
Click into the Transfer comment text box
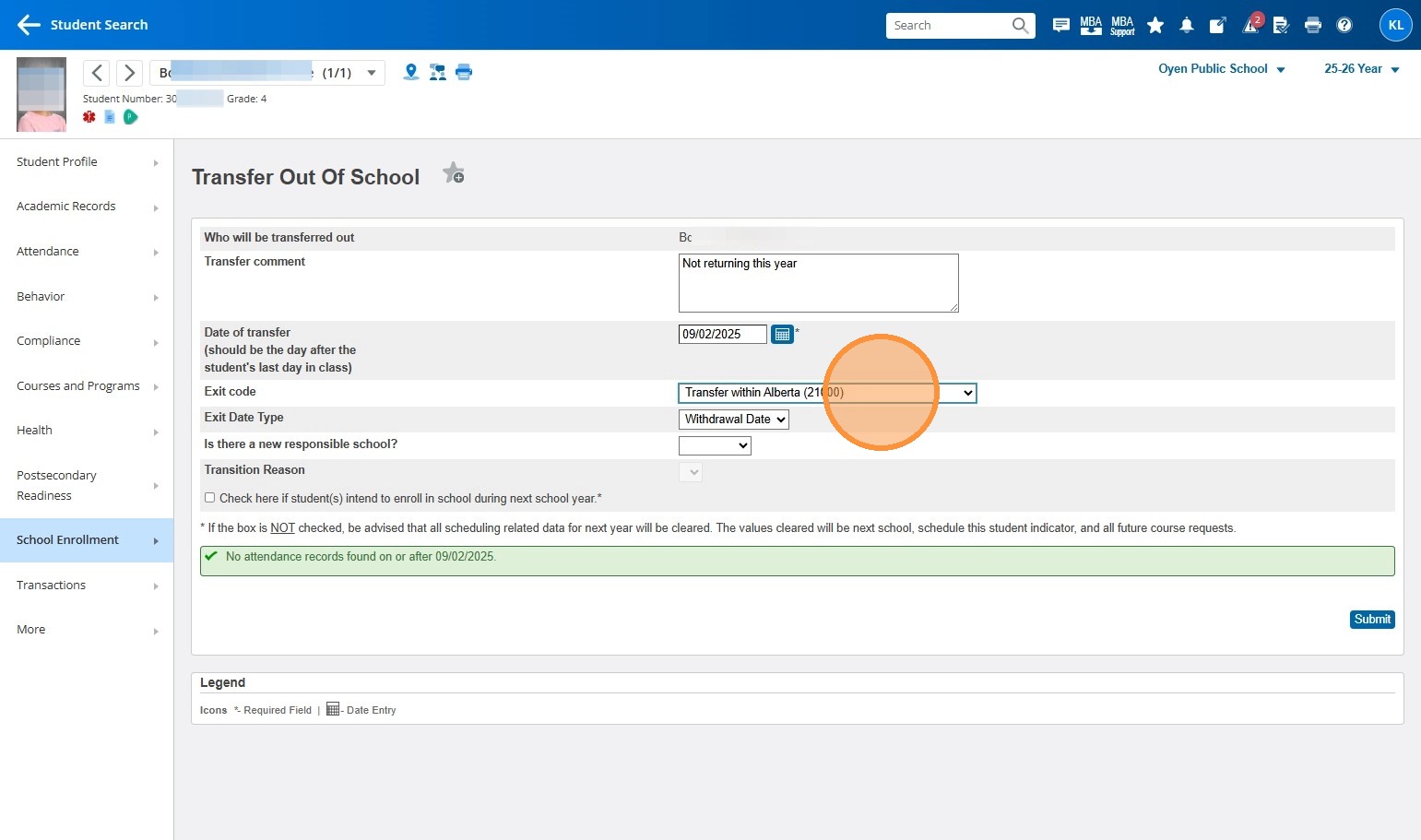pos(818,283)
